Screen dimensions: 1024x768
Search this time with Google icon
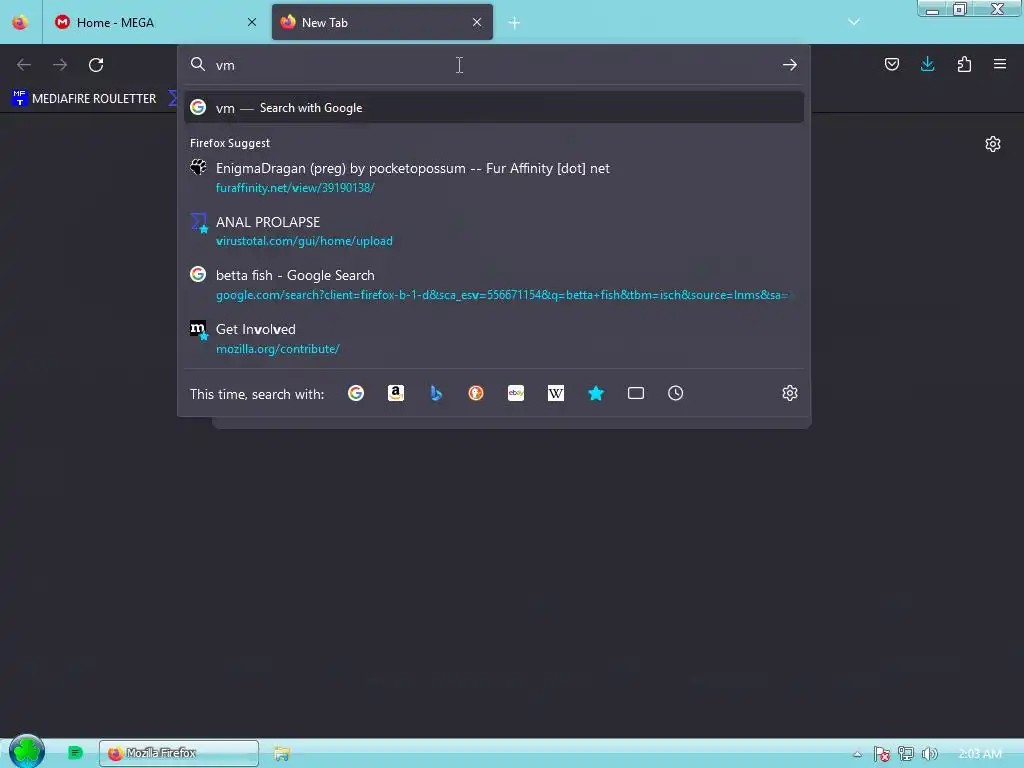pos(356,393)
